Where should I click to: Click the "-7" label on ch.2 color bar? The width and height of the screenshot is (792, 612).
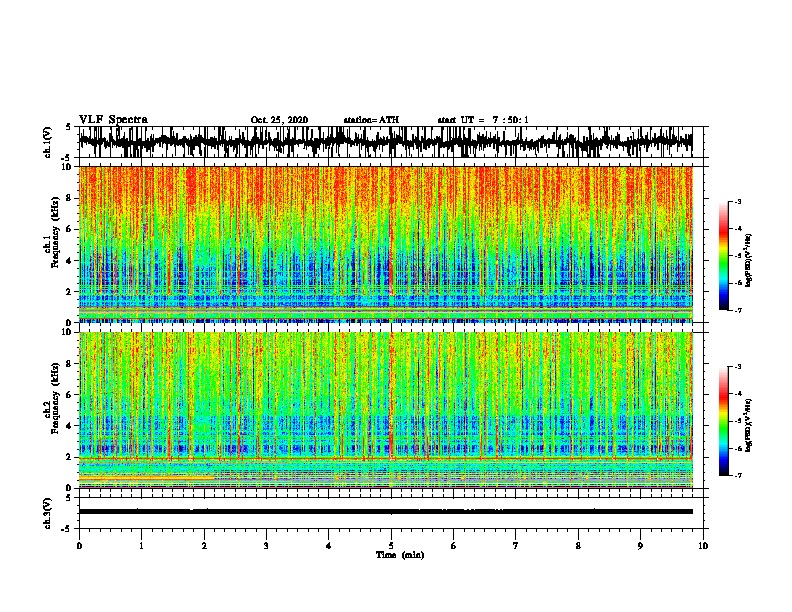(x=737, y=475)
